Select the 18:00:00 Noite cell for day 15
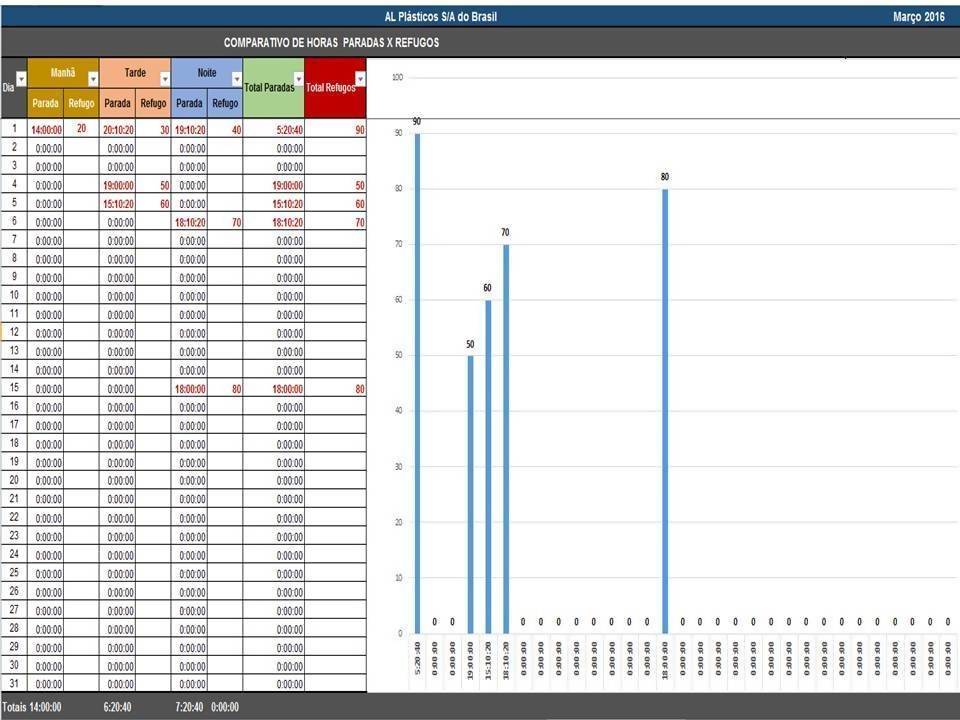The width and height of the screenshot is (960, 720). (x=190, y=389)
